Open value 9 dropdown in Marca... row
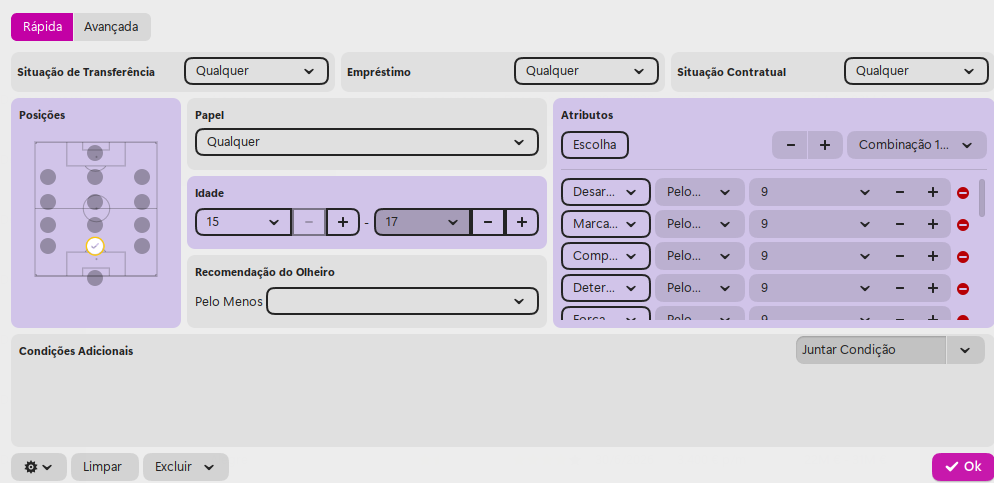 point(816,224)
